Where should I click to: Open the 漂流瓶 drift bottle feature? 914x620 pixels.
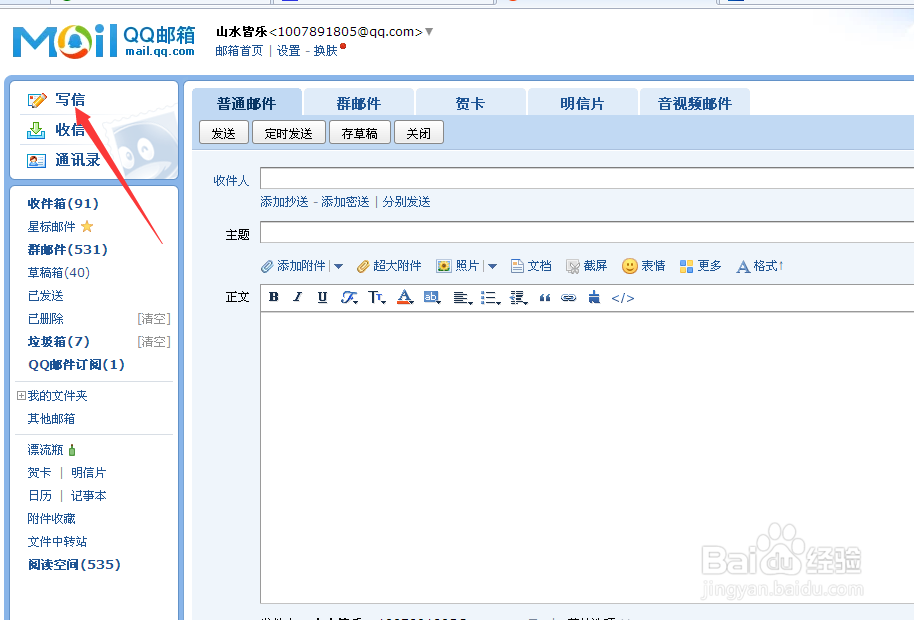point(45,448)
